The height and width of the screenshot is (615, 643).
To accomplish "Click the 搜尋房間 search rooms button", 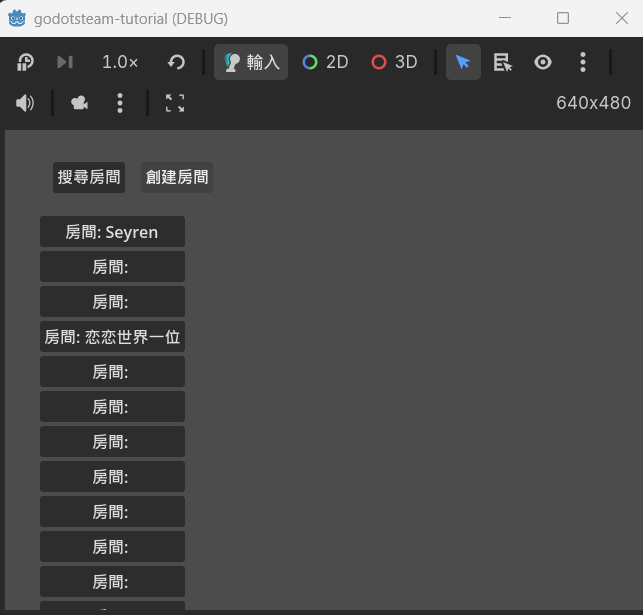I will click(89, 177).
